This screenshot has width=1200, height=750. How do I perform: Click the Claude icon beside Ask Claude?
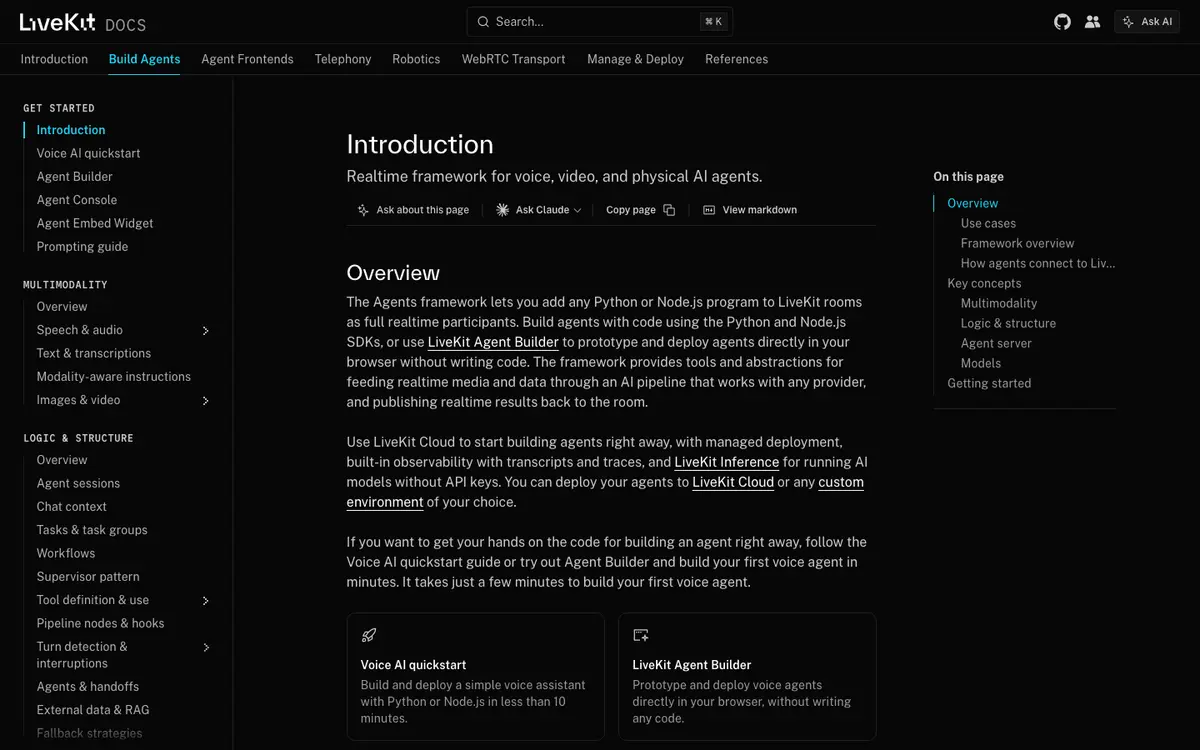(x=502, y=210)
